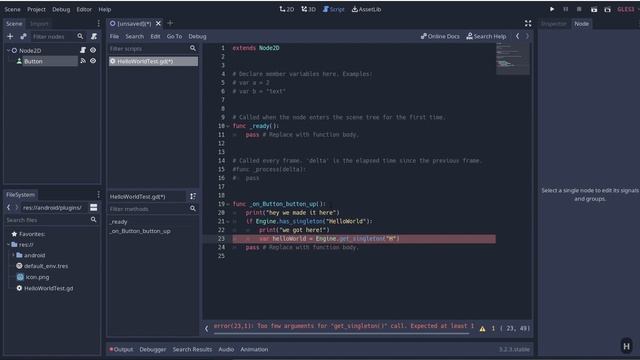640x360 pixels.
Task: Toggle distraction free mode icon
Action: tap(528, 23)
